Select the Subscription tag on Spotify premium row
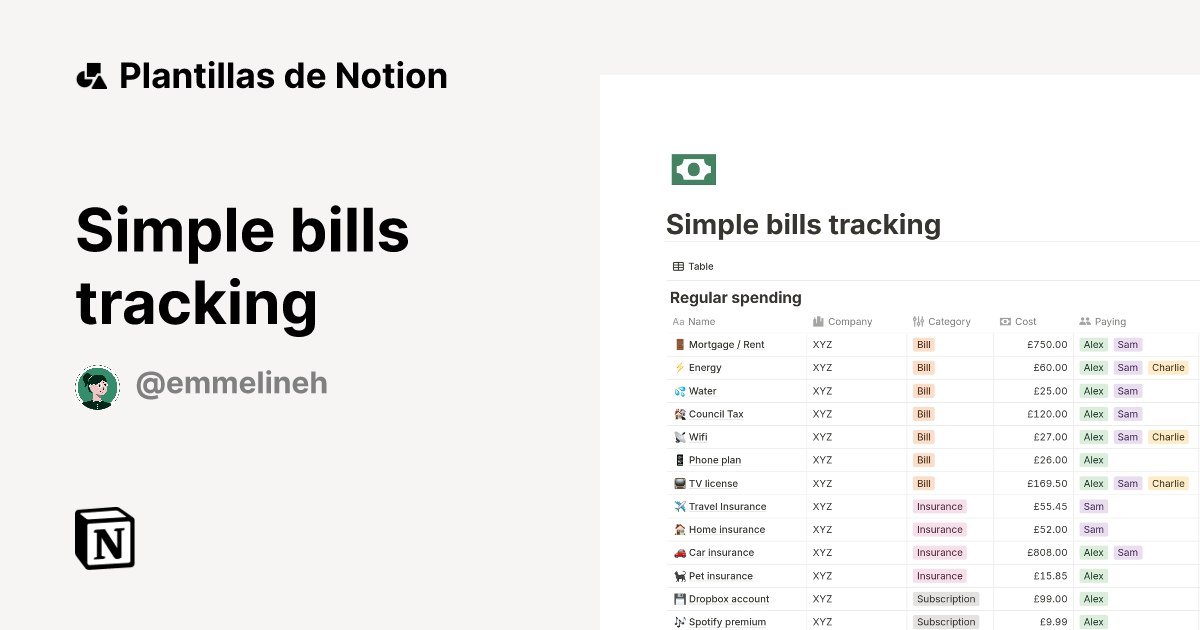This screenshot has width=1200, height=630. [946, 621]
